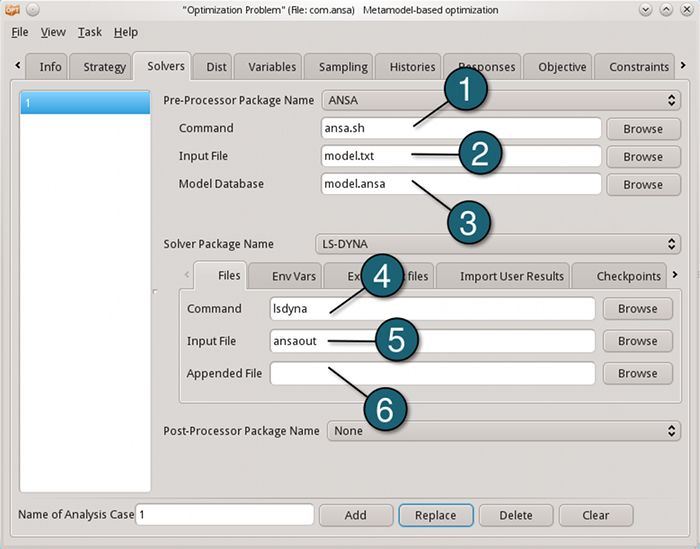Click the Clear button
Screen dimensions: 700x549
click(596, 516)
